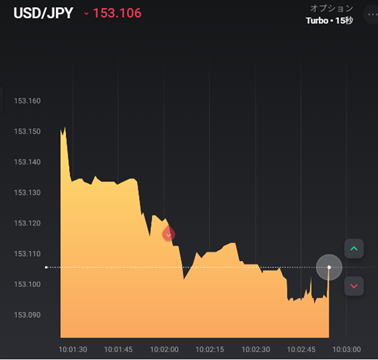This screenshot has width=378, height=360.
Task: Select the 10:01:30 time axis label
Action: click(73, 349)
